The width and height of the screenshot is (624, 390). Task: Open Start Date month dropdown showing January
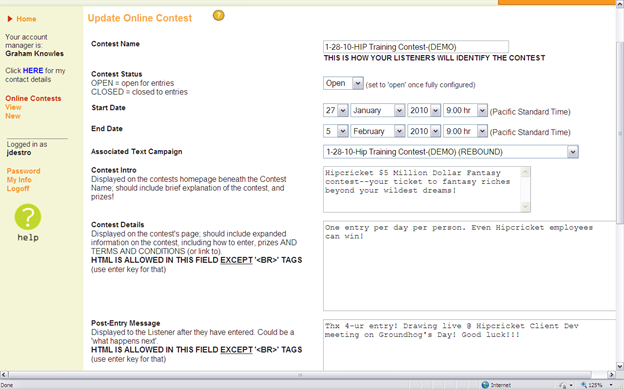(x=378, y=110)
